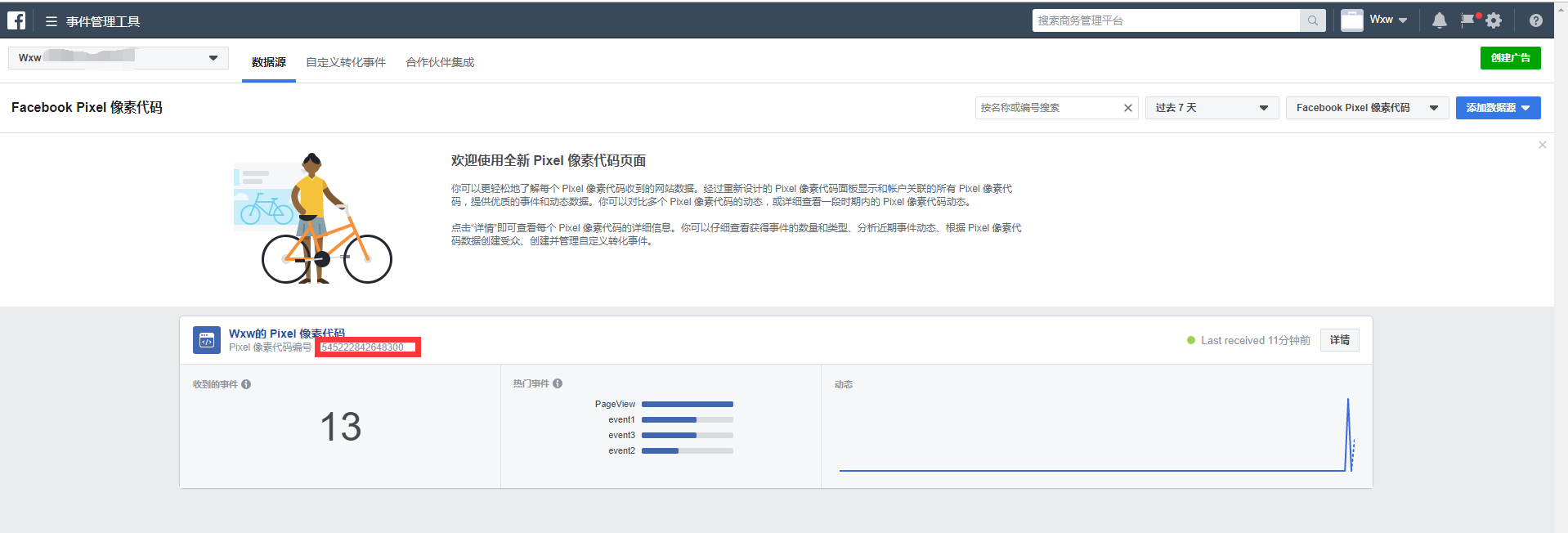Click the green Last received status dot
The image size is (1568, 533).
tap(1191, 340)
